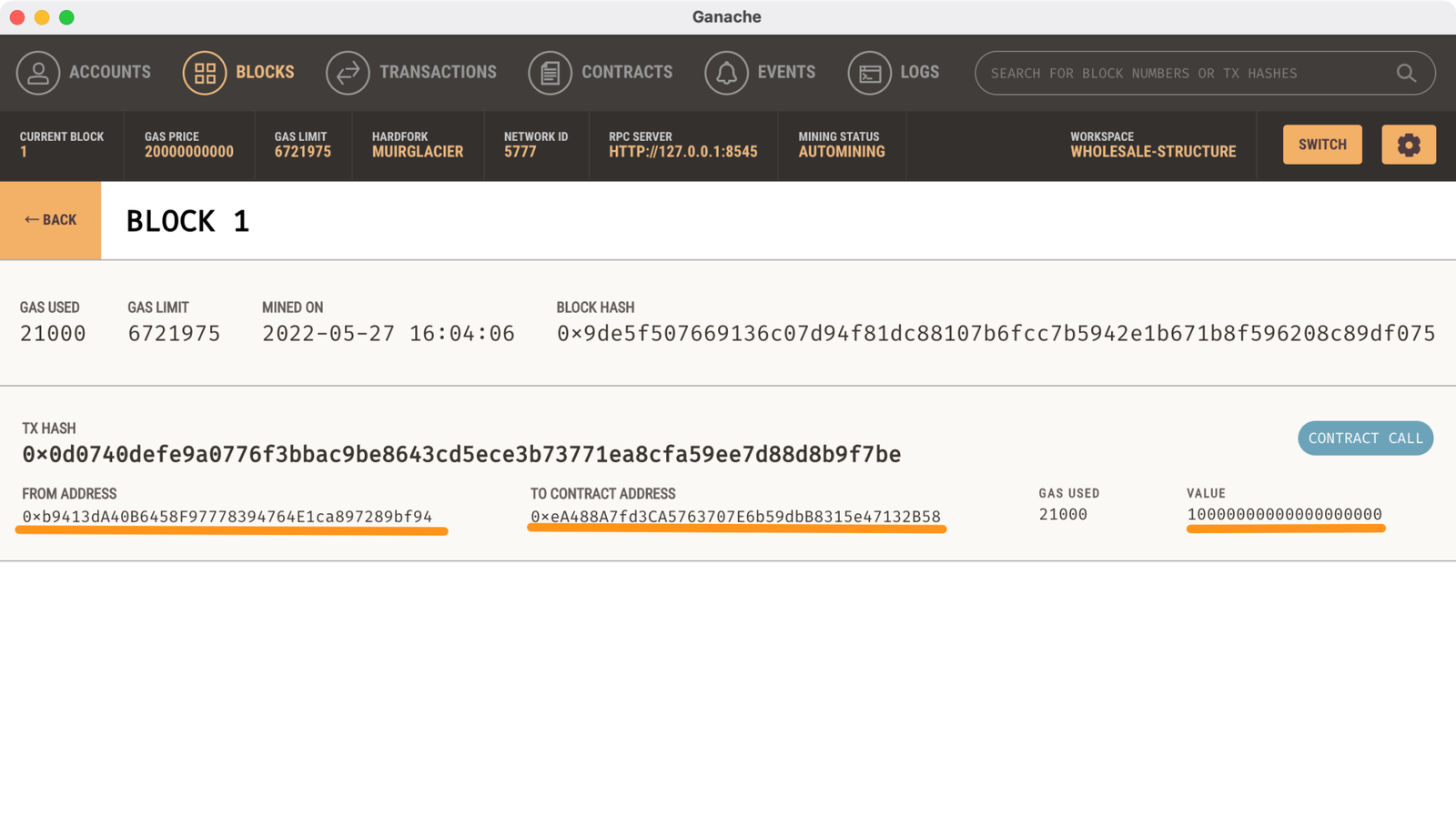Click the Contracts document icon
This screenshot has width=1456, height=827.
click(x=550, y=73)
